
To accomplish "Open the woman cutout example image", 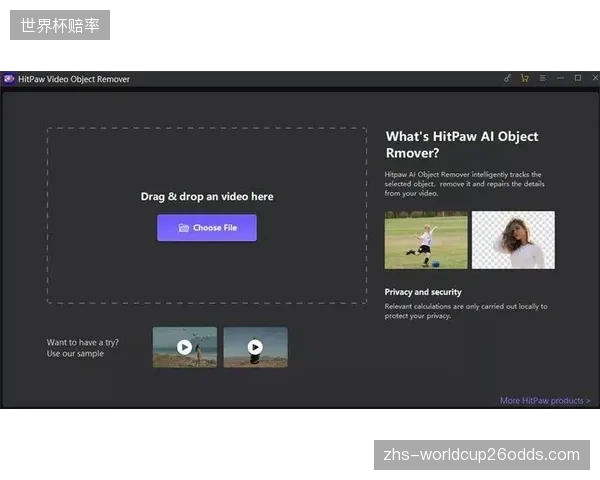I will tap(513, 240).
